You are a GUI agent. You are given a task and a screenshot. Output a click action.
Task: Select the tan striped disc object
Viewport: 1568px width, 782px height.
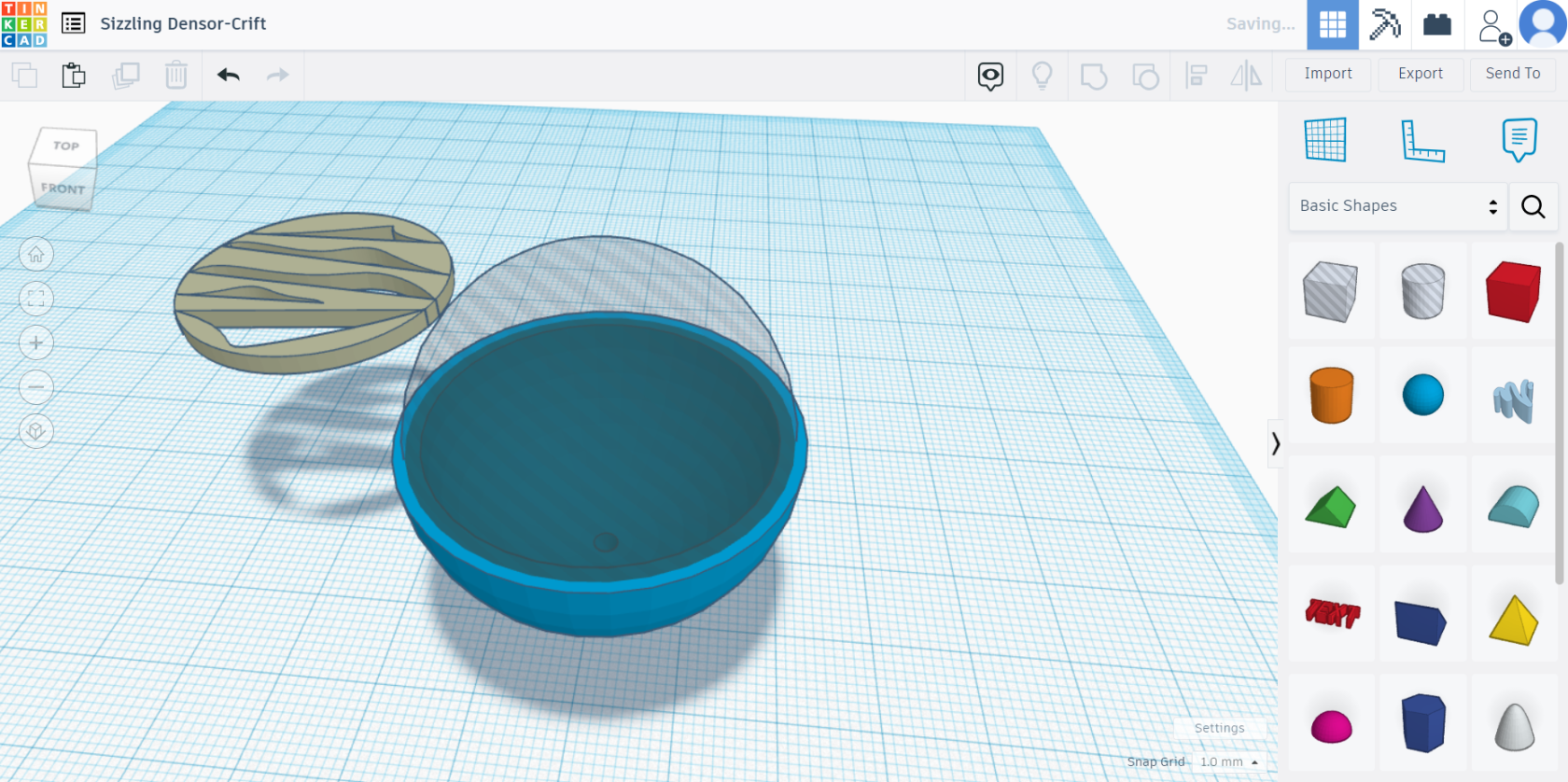click(314, 291)
